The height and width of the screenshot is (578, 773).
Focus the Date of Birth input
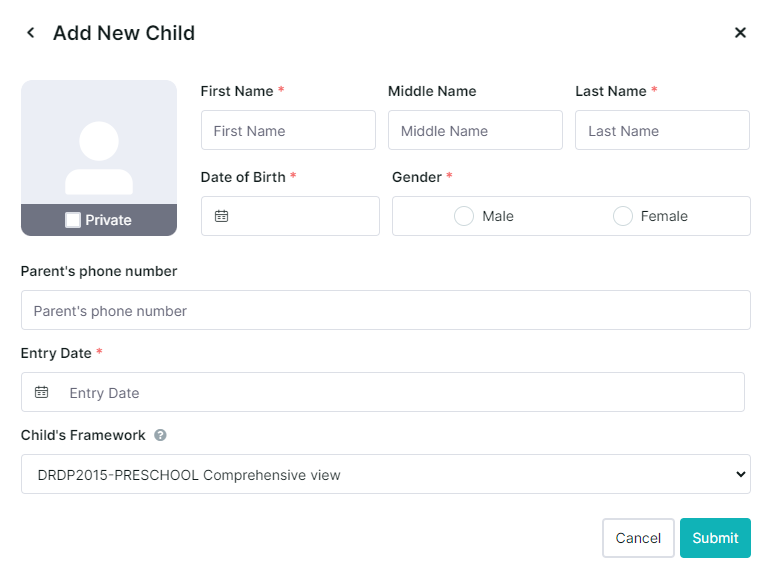290,216
